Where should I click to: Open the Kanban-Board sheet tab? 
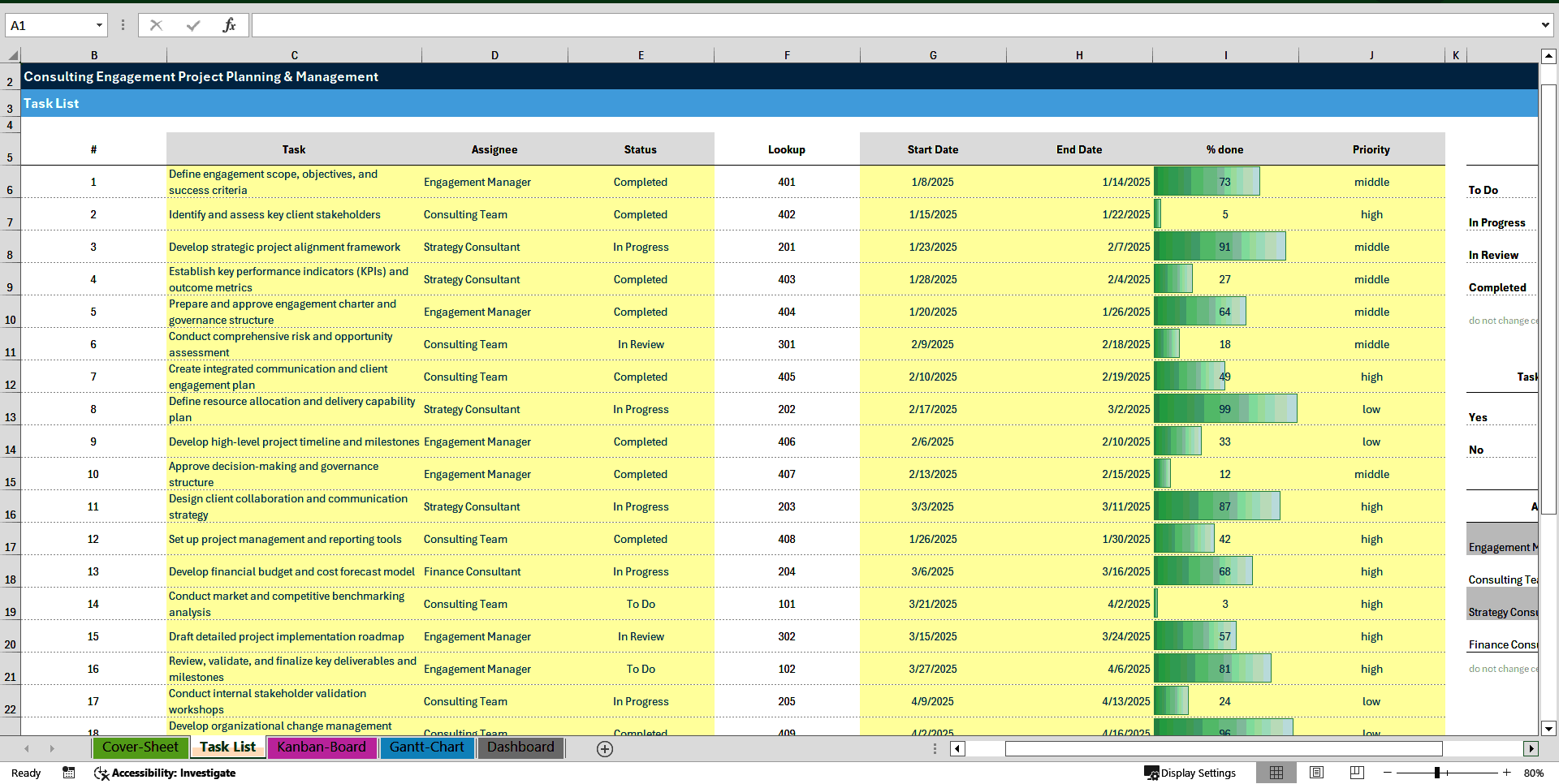pyautogui.click(x=322, y=747)
